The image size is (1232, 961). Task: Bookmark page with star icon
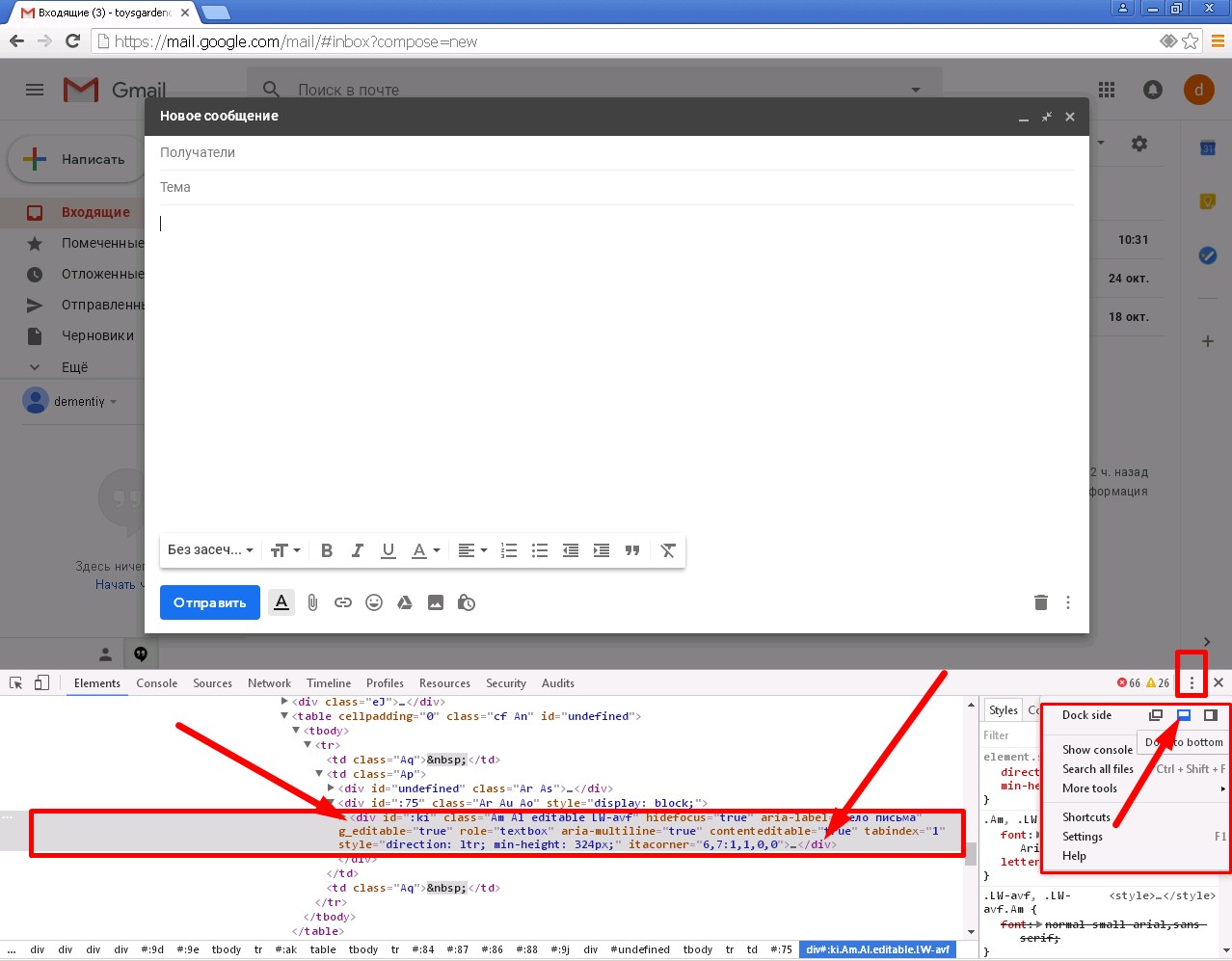pyautogui.click(x=1191, y=40)
